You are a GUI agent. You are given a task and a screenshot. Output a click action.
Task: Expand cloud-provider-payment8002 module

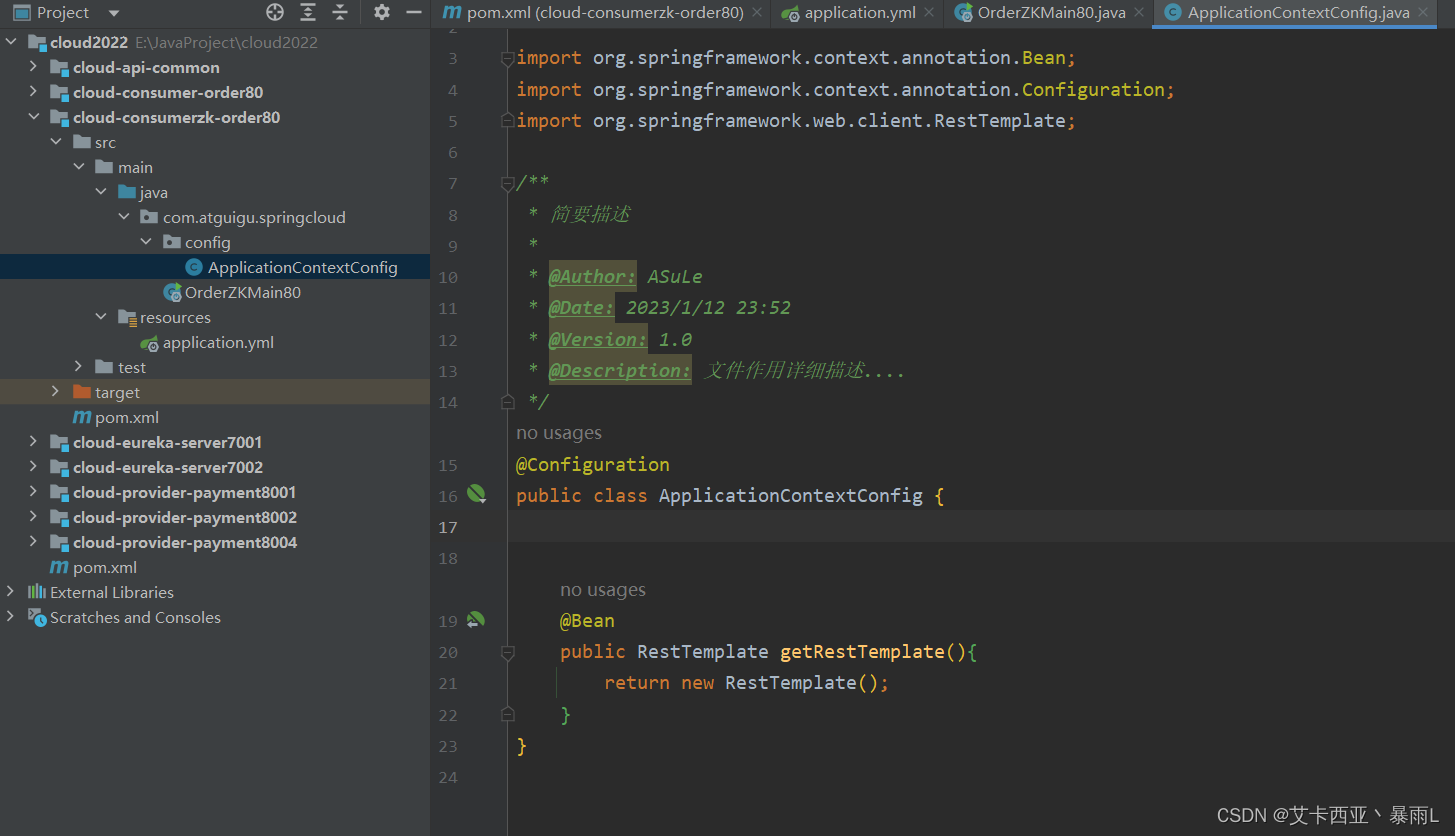click(33, 517)
